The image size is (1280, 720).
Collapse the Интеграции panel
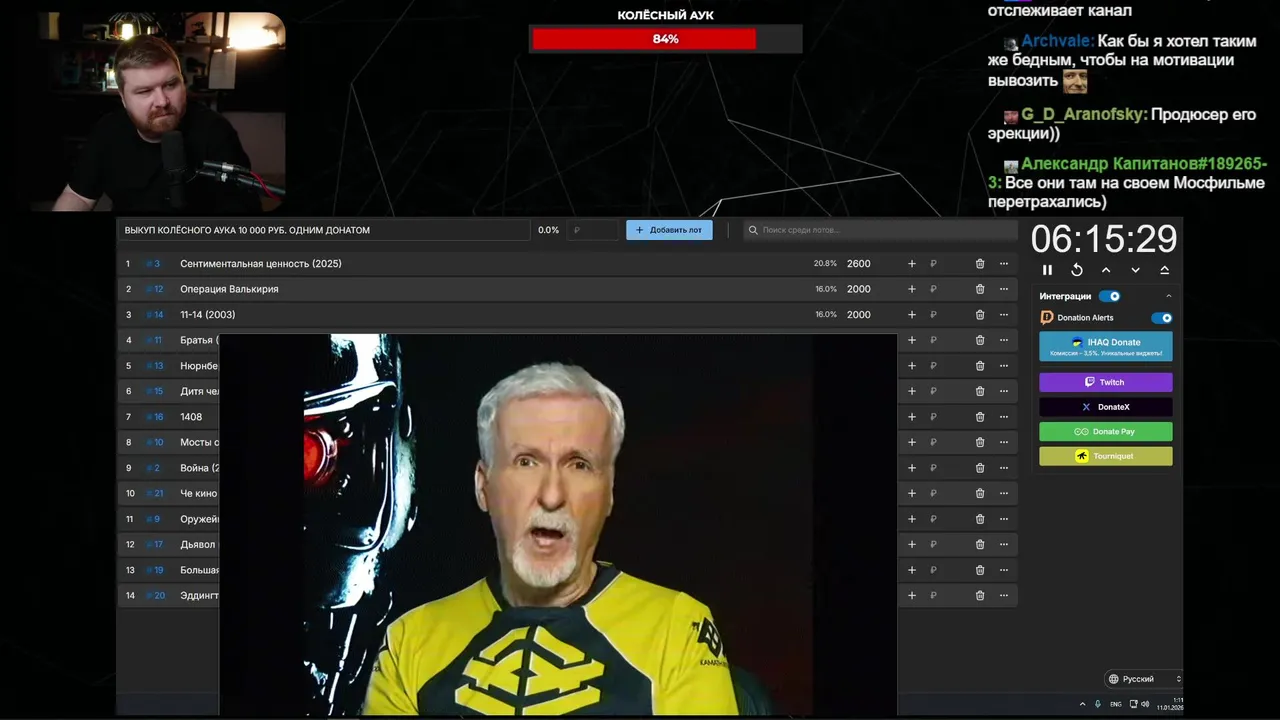click(1168, 296)
